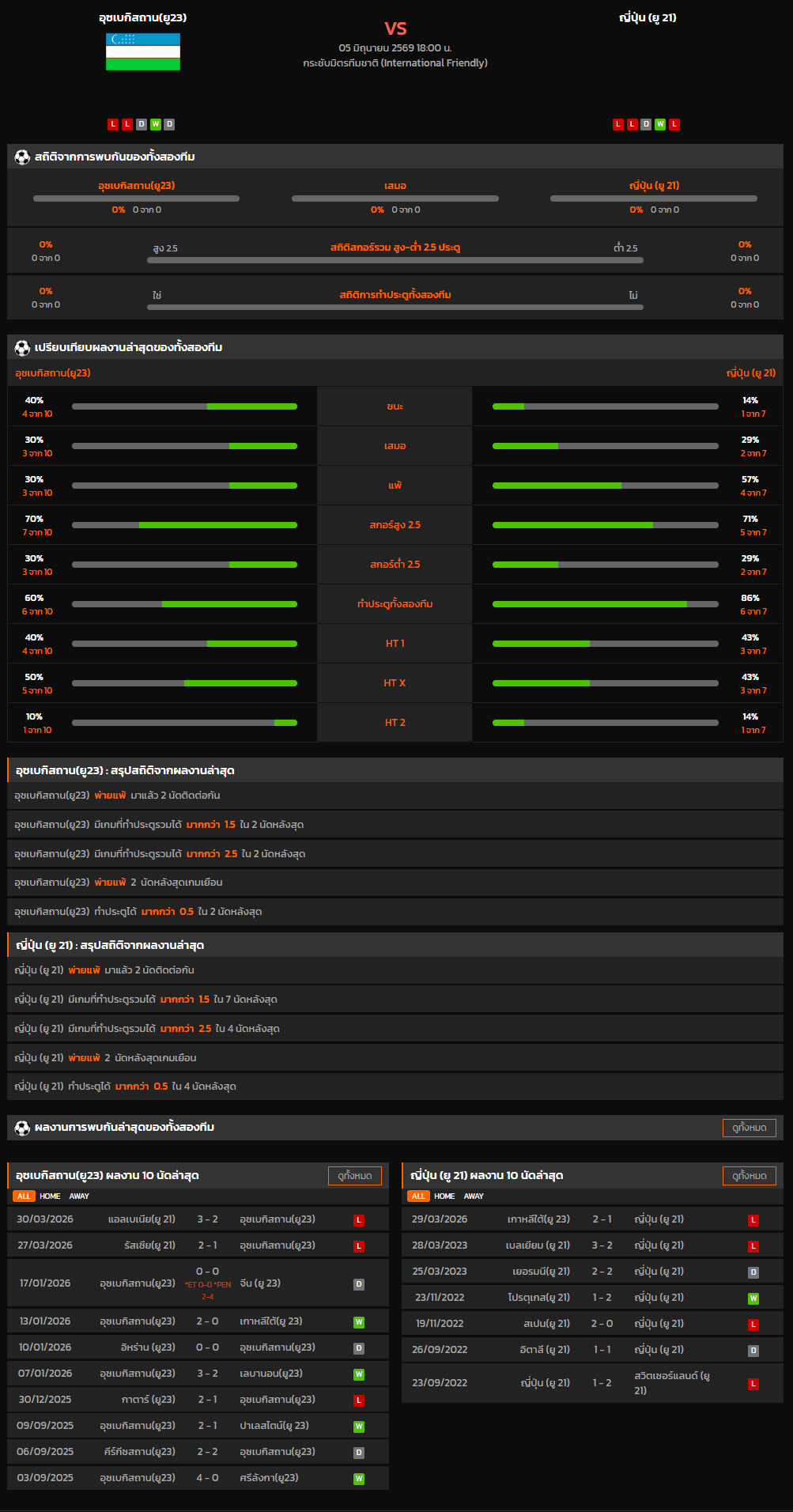Viewport: 793px width, 1512px height.
Task: Open ดูทั้งหมด for Uzbekistan U23 last 10 matches
Action: 355,1176
